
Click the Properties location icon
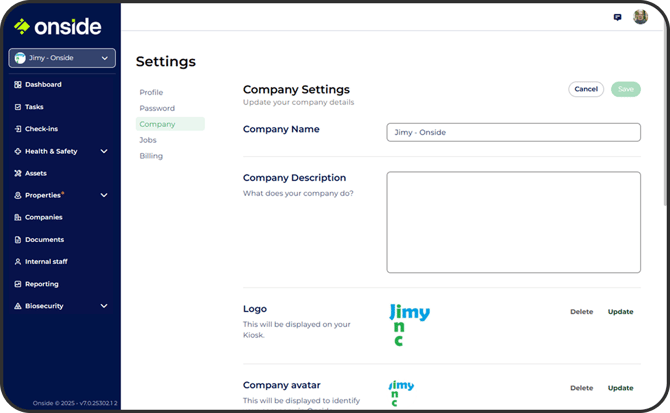[x=18, y=195]
